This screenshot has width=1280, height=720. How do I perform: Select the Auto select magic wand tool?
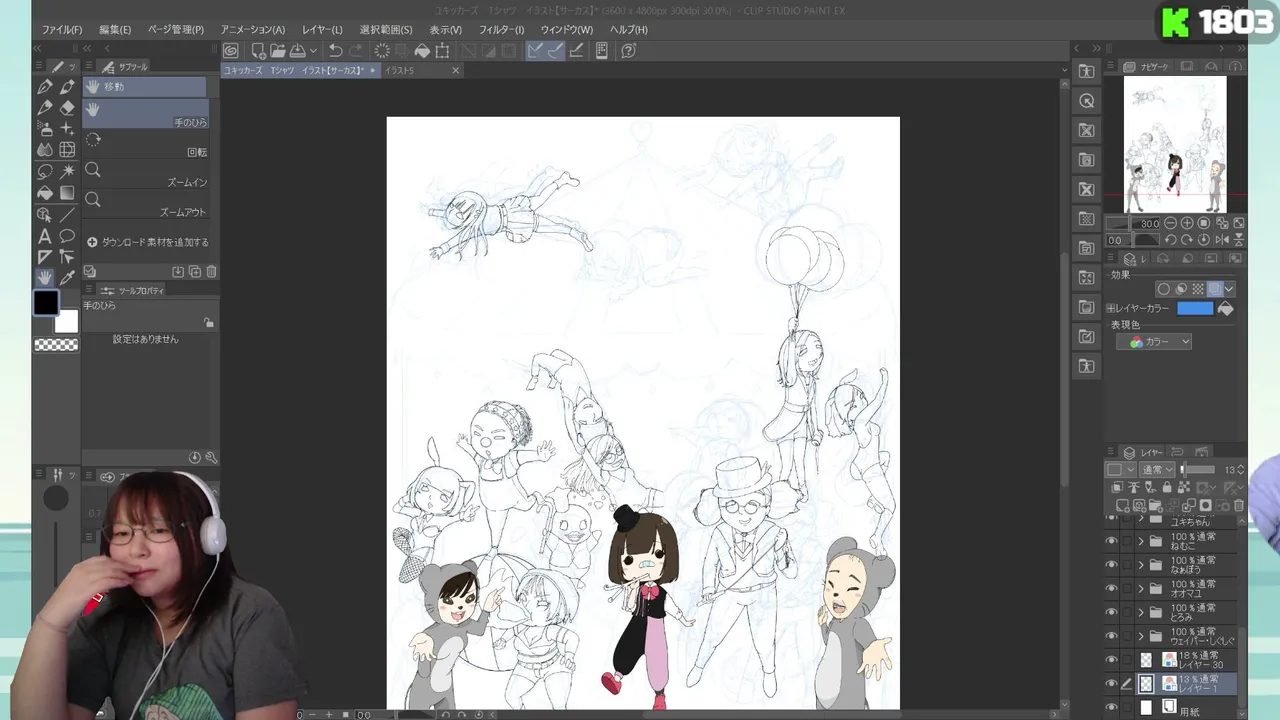click(67, 172)
